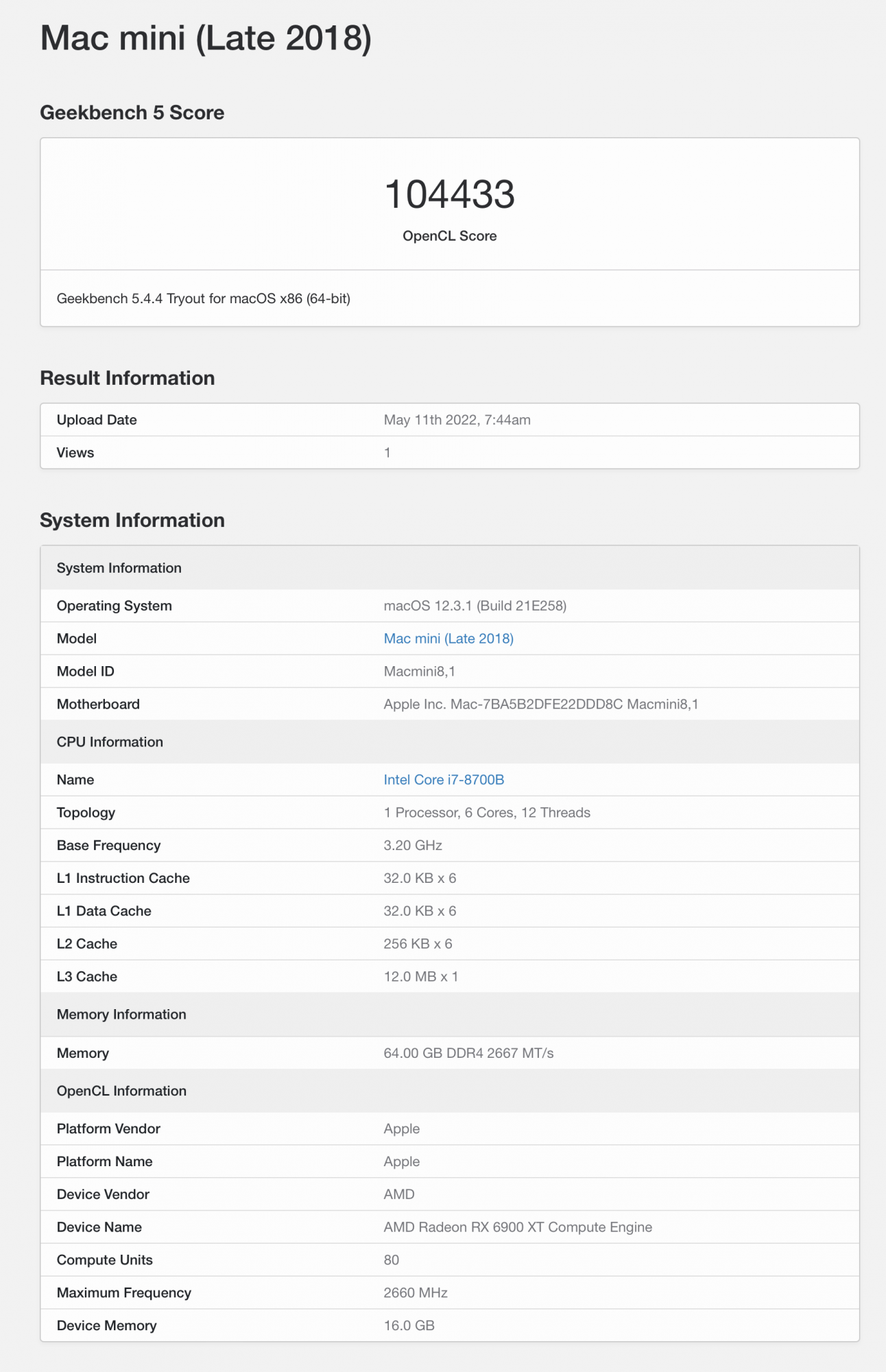Image resolution: width=886 pixels, height=1372 pixels.
Task: Select L2 Cache value '256 KB x 6'
Action: pyautogui.click(x=418, y=945)
